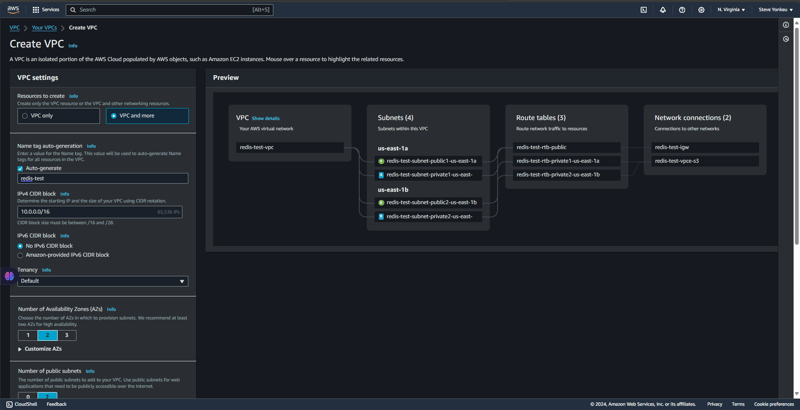The width and height of the screenshot is (800, 410).
Task: Set number of Availability Zones to 2
Action: [x=47, y=336]
